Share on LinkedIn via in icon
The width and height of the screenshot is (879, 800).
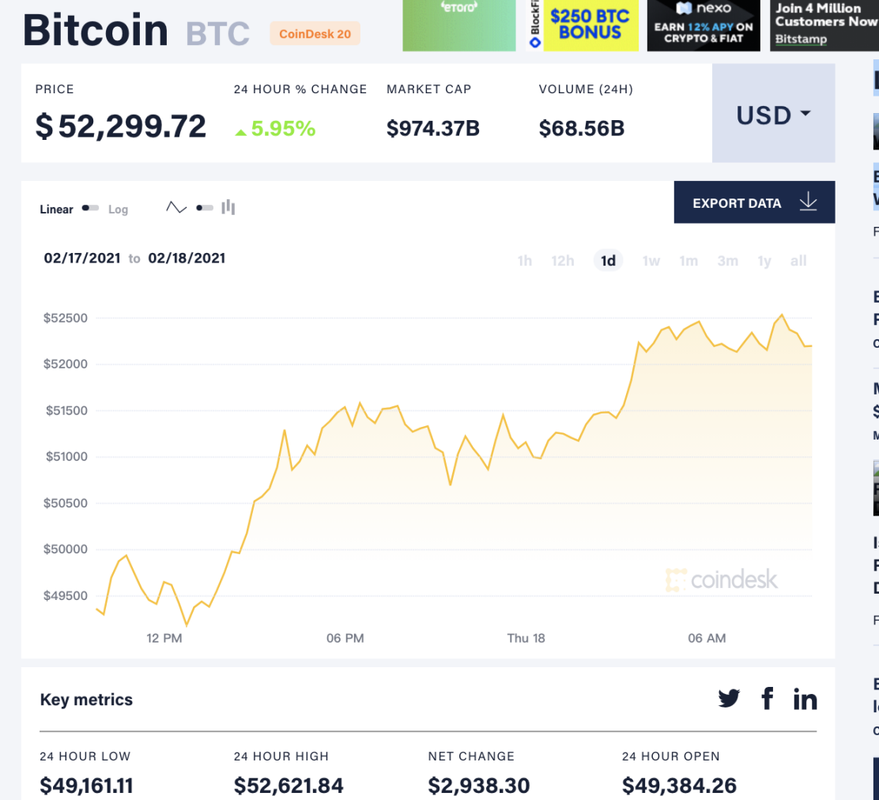click(x=805, y=699)
